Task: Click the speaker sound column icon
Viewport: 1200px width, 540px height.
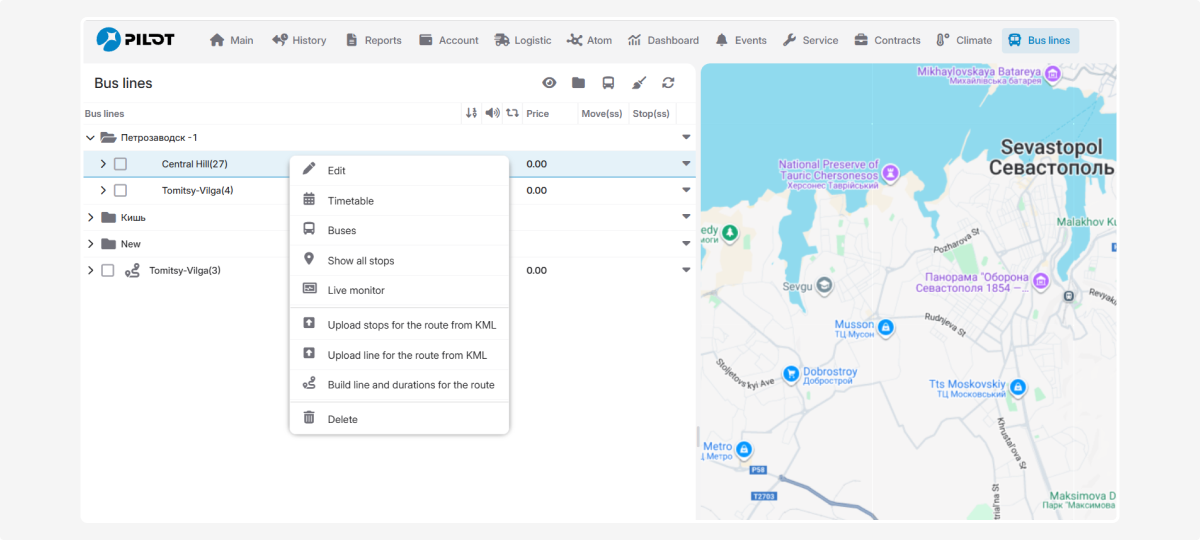Action: pos(492,113)
